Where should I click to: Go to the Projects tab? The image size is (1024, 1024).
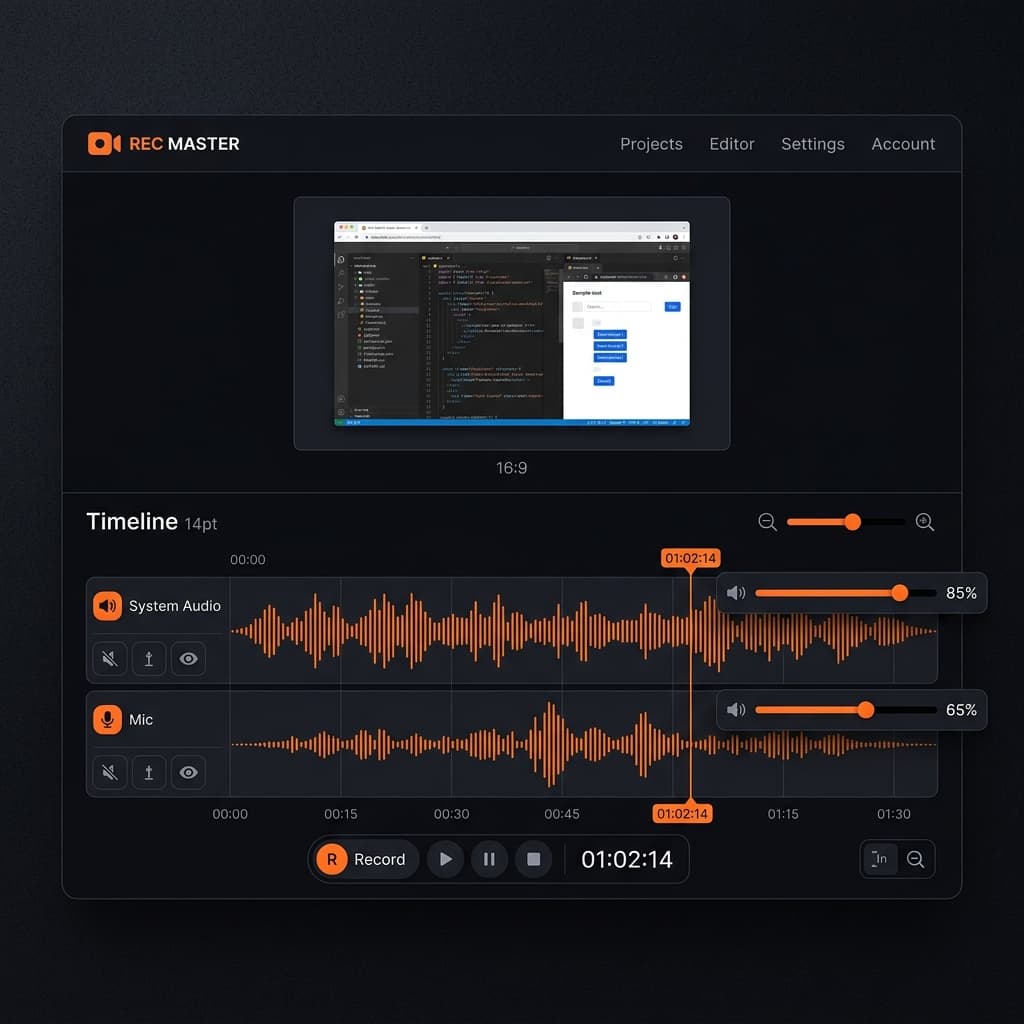[651, 144]
